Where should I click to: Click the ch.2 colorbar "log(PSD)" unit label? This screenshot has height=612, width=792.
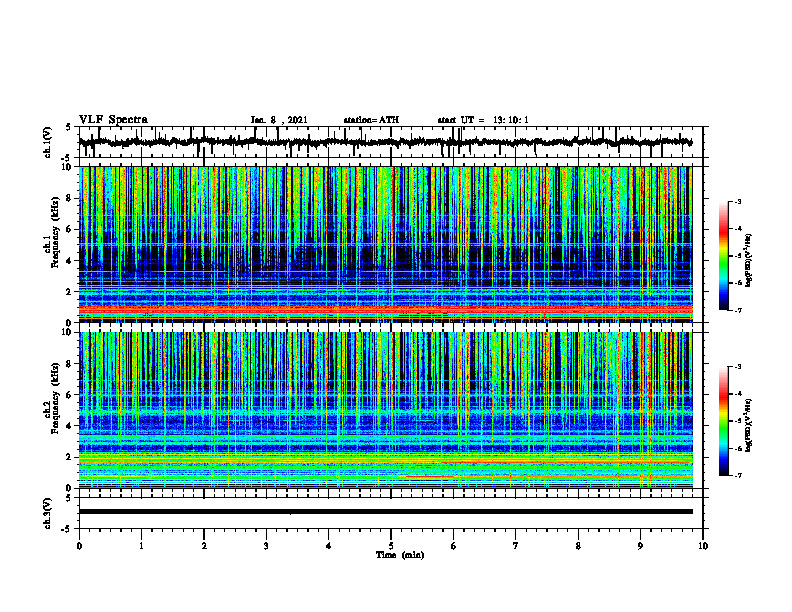(749, 426)
